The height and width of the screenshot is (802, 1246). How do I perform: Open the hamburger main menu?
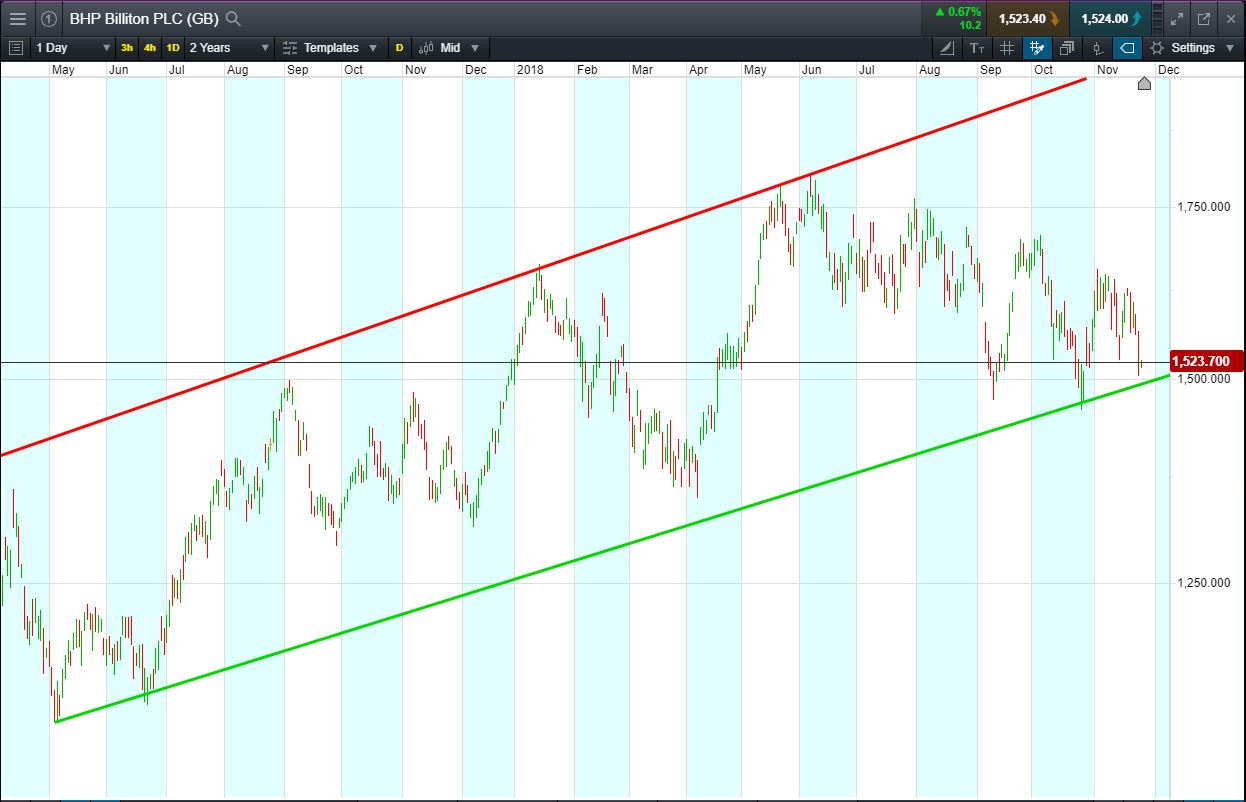17,18
